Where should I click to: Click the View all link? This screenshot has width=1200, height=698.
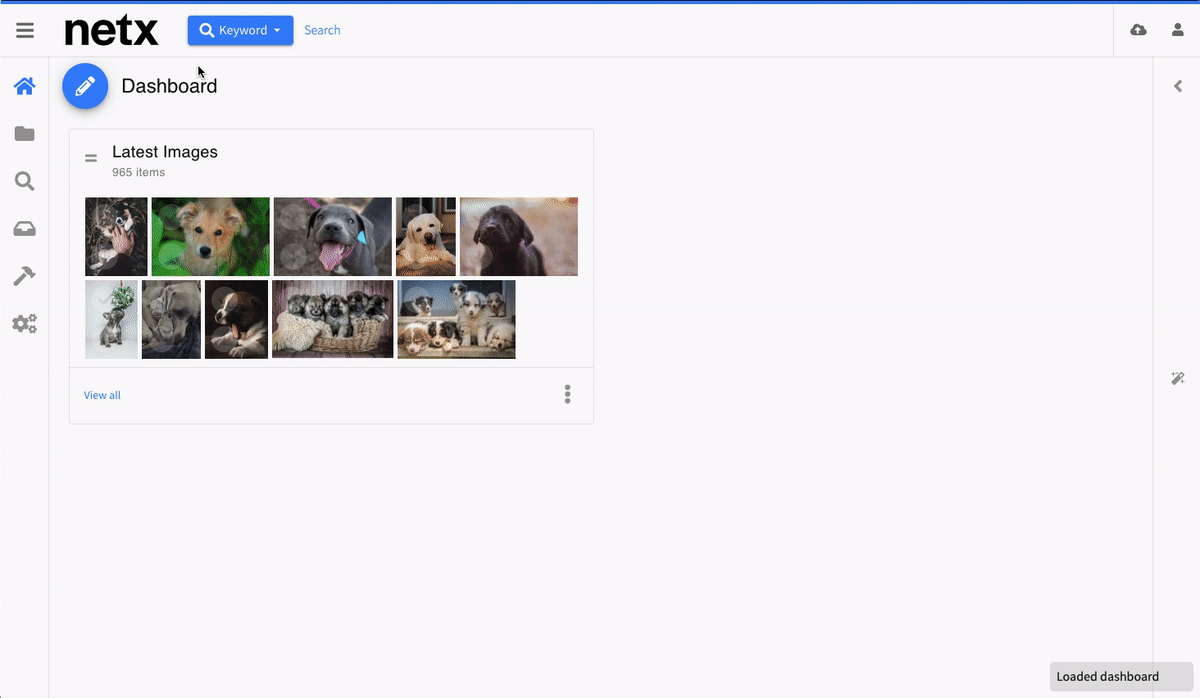(x=102, y=395)
